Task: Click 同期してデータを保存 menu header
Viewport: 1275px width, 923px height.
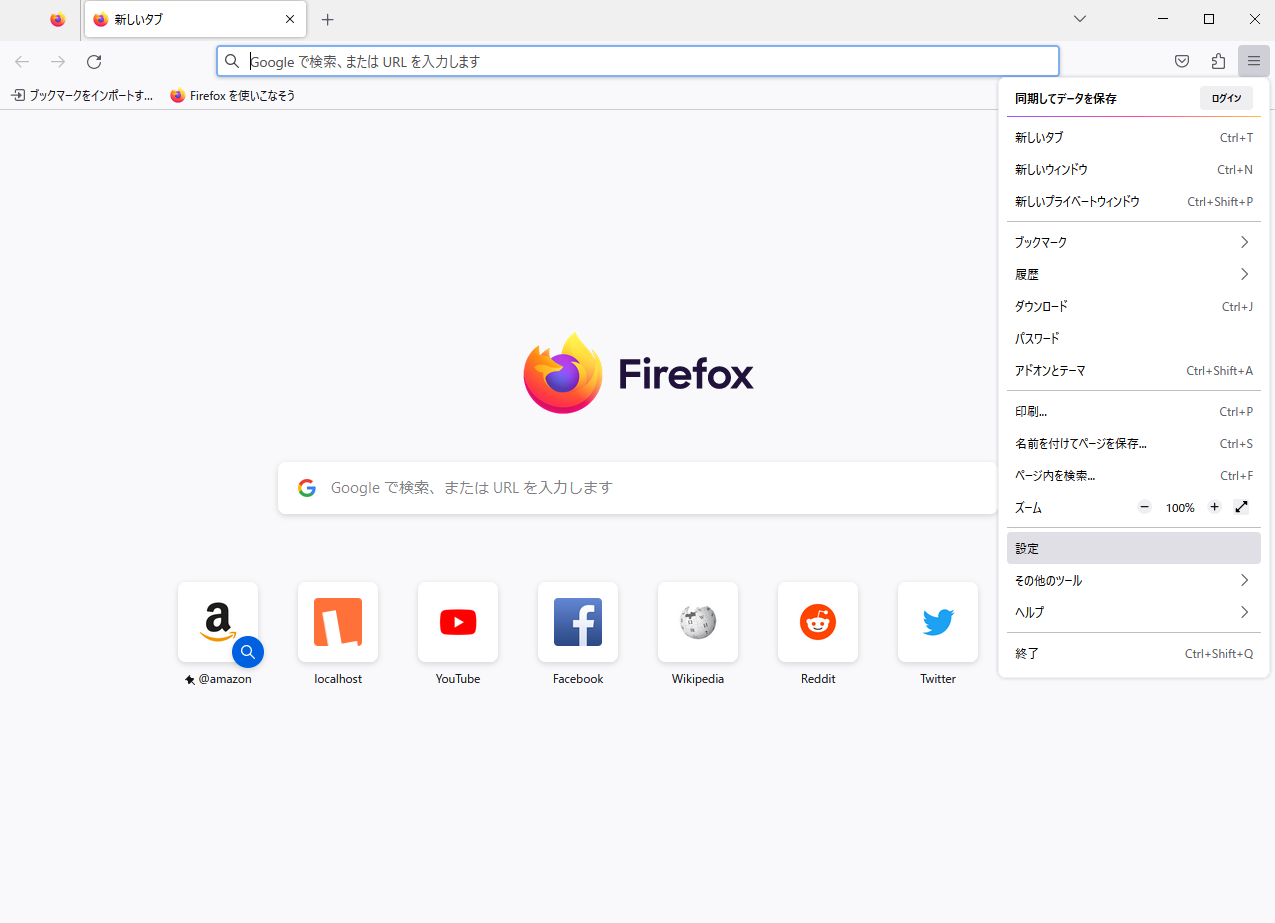Action: pos(1066,98)
